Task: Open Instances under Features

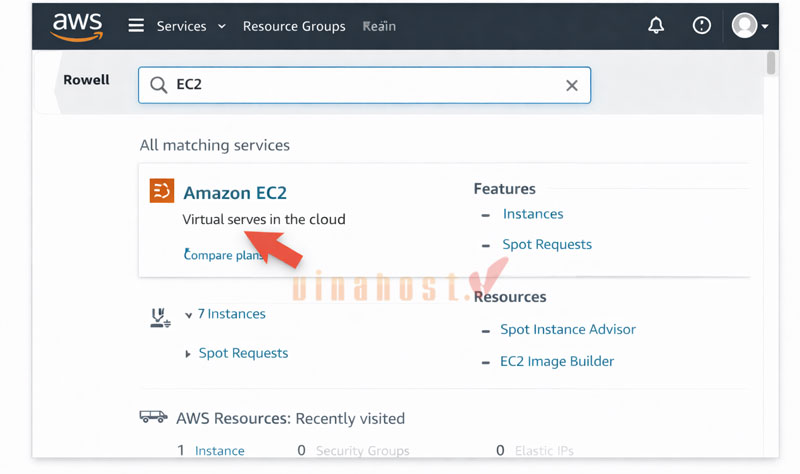Action: [533, 214]
